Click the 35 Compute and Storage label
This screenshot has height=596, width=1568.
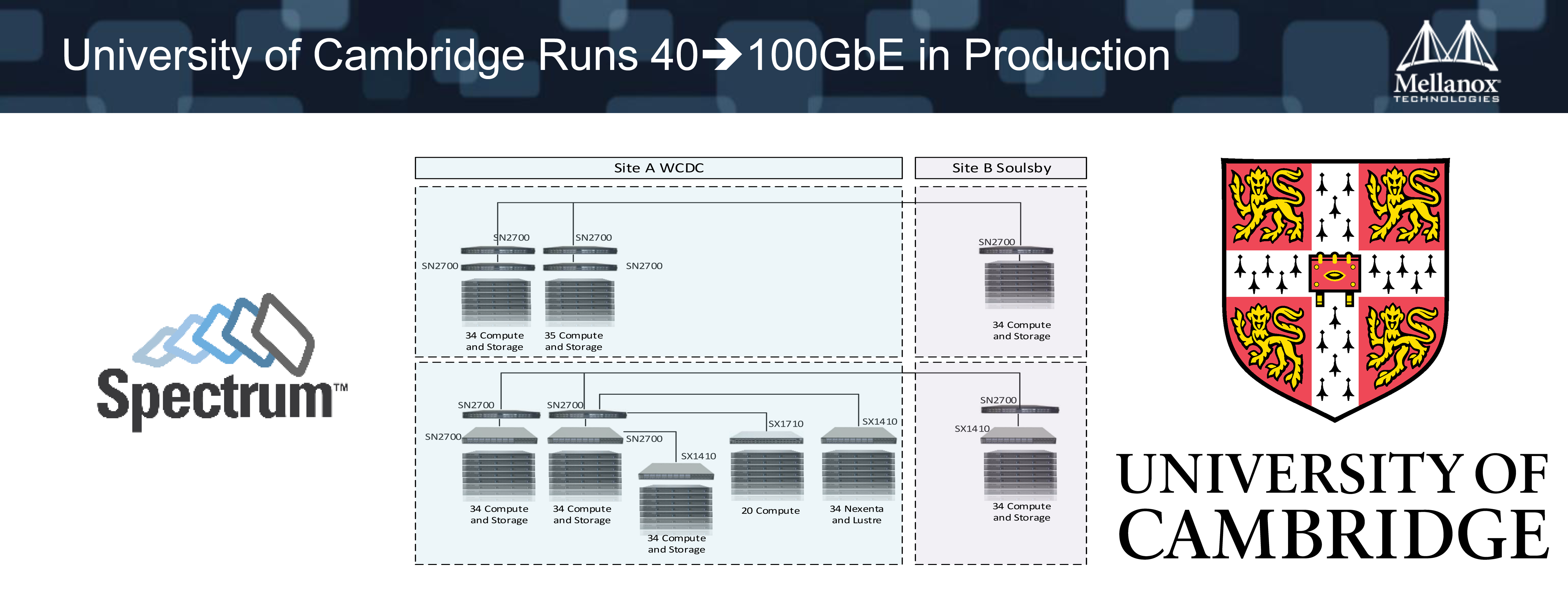click(573, 341)
